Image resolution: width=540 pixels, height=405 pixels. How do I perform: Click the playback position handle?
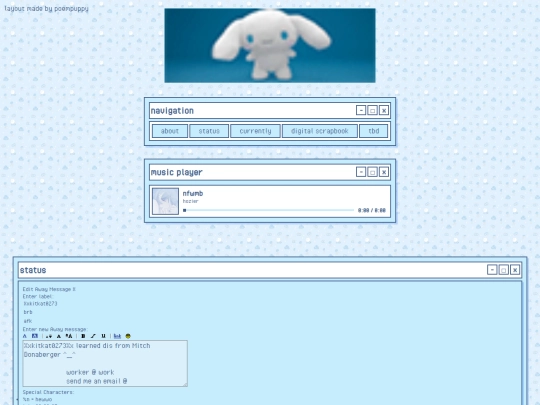185,210
